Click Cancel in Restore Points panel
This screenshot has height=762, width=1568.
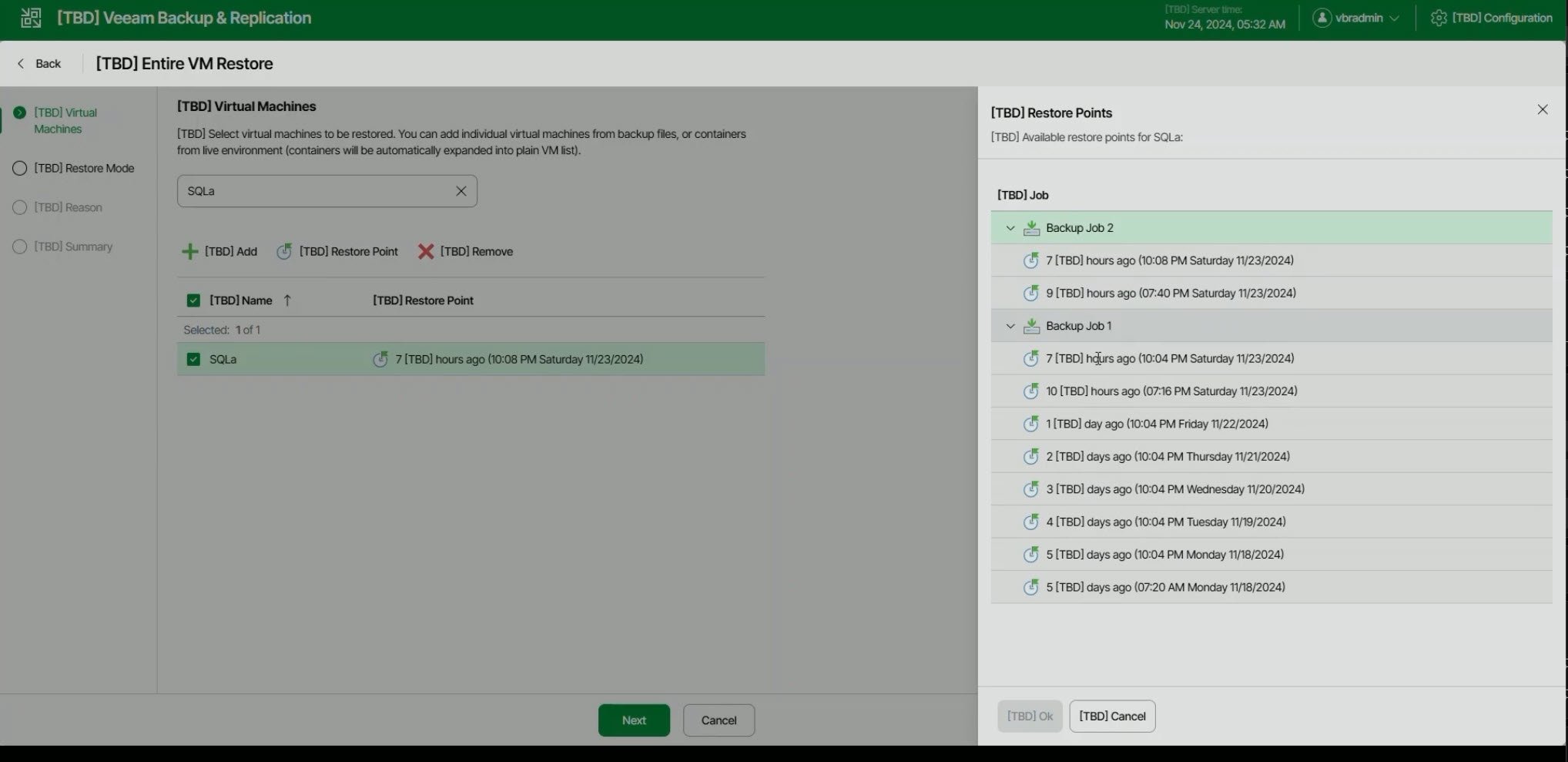(x=1112, y=716)
